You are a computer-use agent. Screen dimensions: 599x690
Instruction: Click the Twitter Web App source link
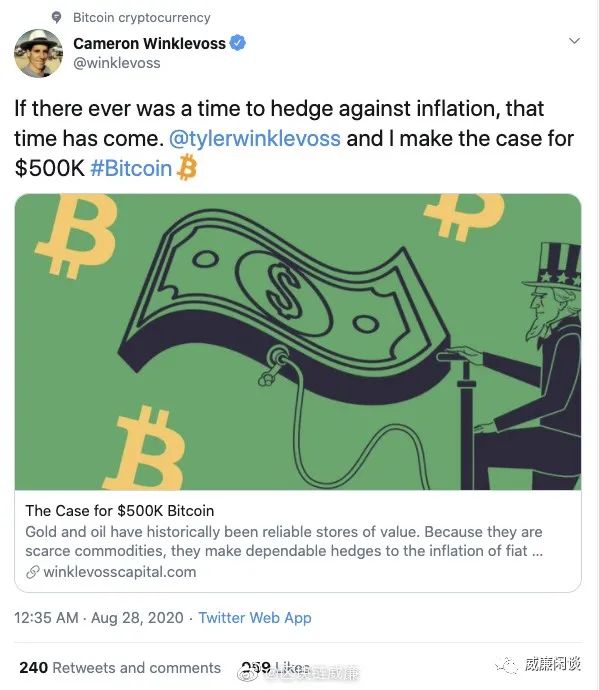pyautogui.click(x=255, y=618)
